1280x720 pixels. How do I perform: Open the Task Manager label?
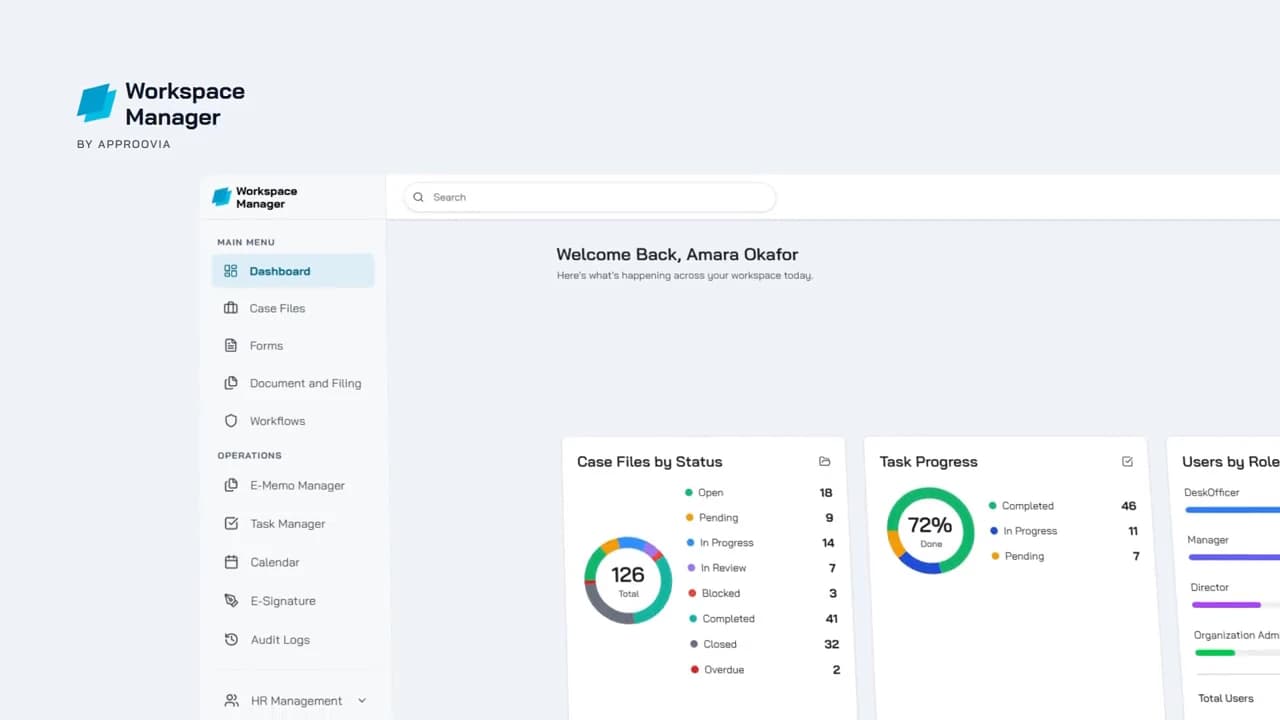point(288,524)
